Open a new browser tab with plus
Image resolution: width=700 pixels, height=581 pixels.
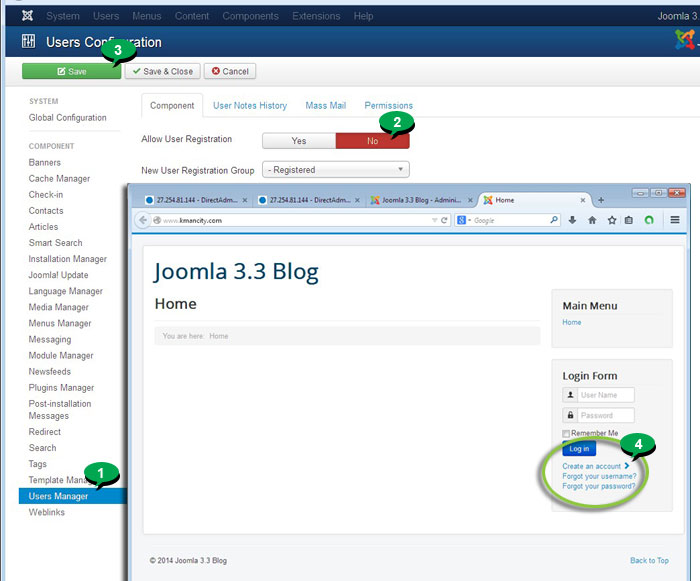[x=601, y=200]
